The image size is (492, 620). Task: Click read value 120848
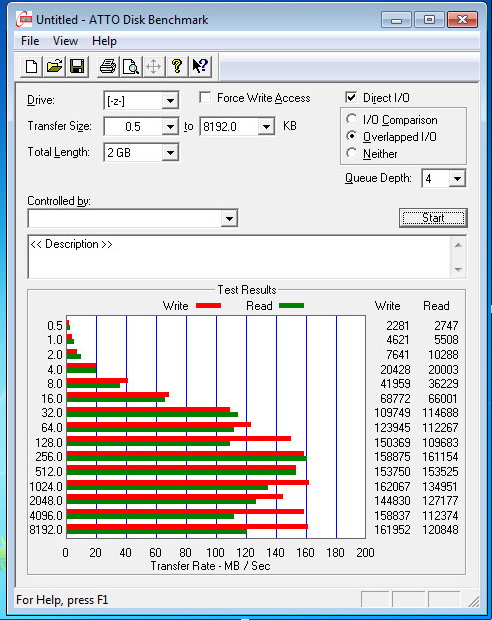click(x=440, y=529)
